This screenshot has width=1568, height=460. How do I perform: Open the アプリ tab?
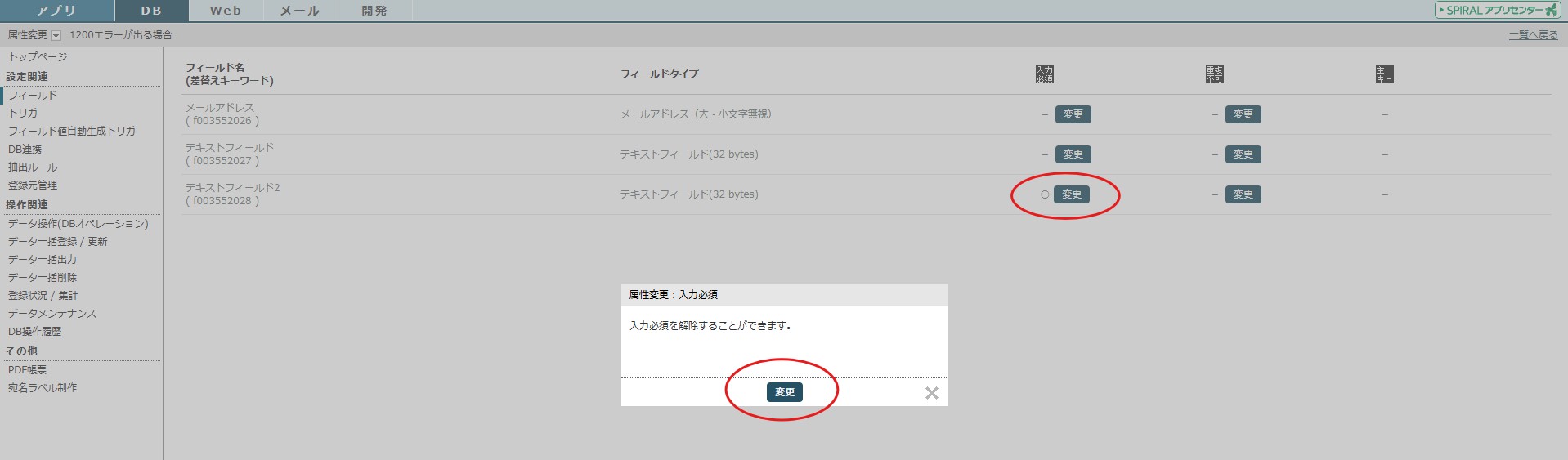[x=56, y=11]
